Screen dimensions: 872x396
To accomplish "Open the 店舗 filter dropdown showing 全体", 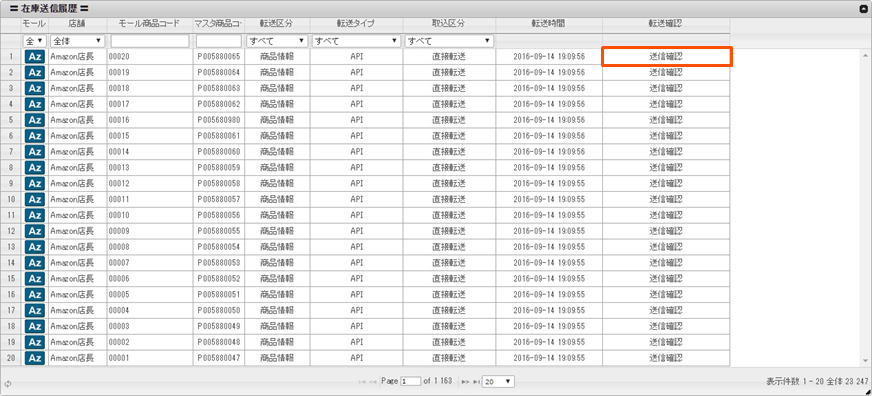I will tap(77, 41).
